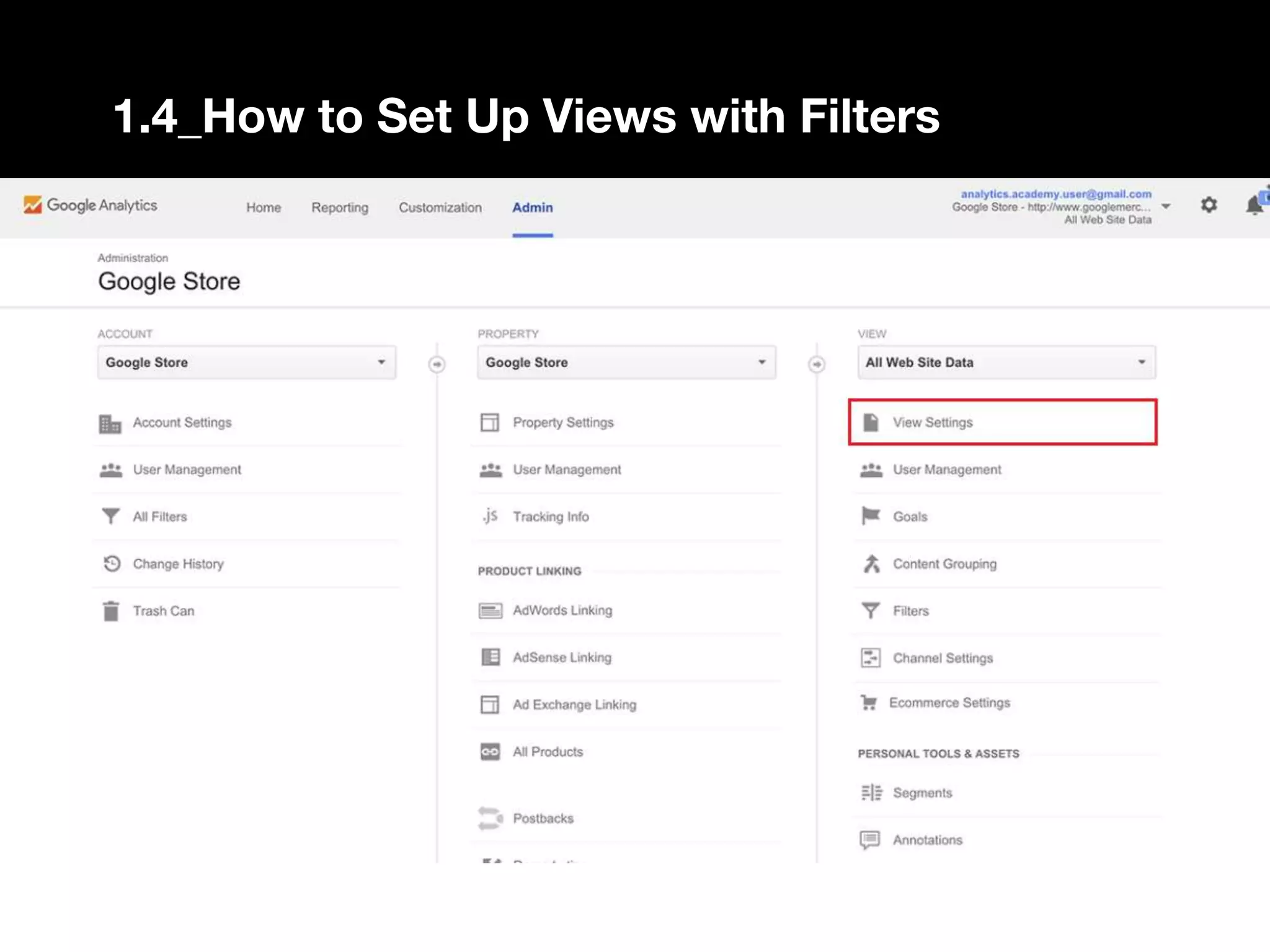Viewport: 1270px width, 952px height.
Task: Open Postbacks link
Action: pos(543,819)
